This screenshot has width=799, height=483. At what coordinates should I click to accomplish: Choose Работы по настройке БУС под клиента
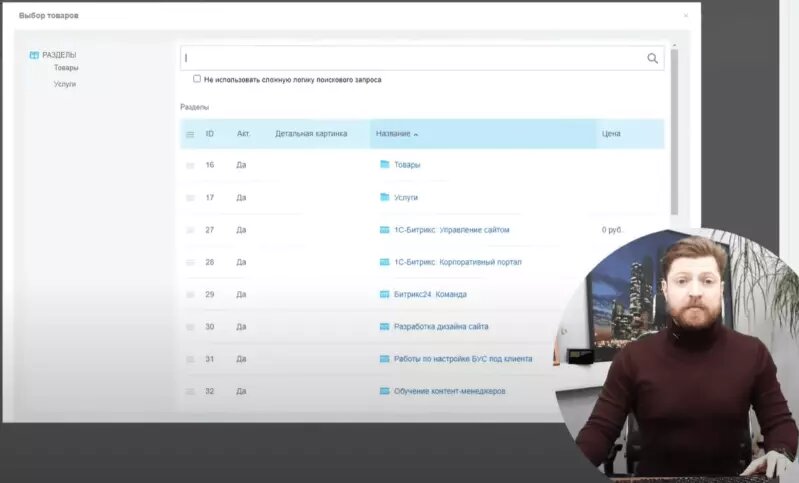point(463,359)
